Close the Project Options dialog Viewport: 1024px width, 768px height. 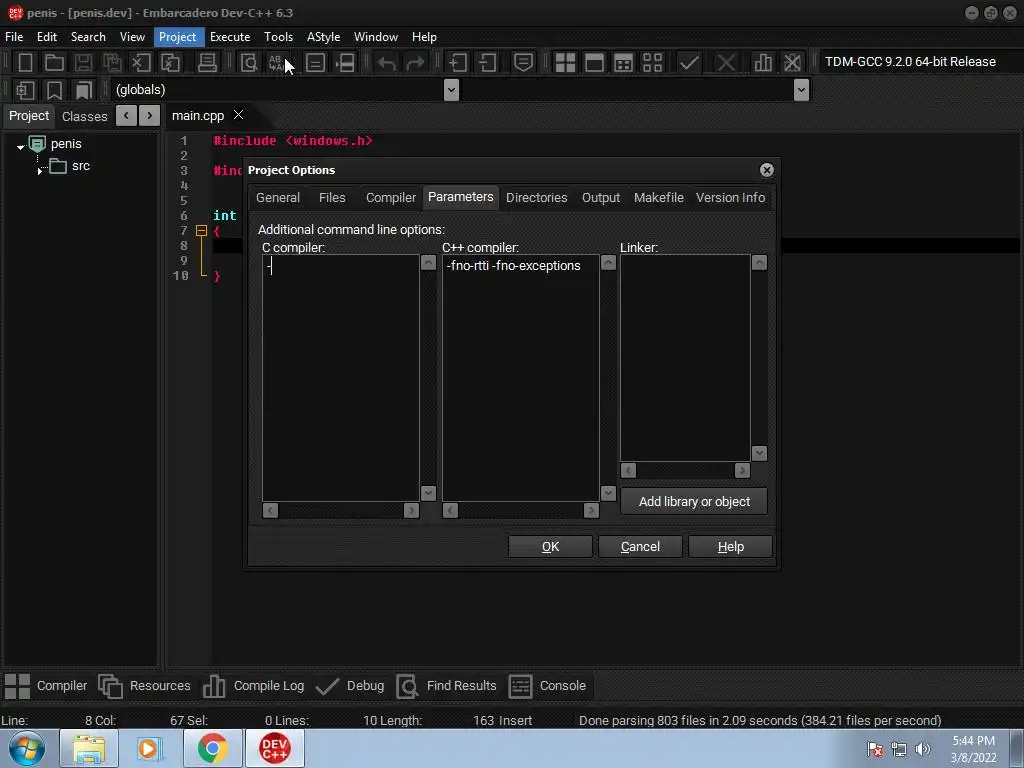(767, 170)
